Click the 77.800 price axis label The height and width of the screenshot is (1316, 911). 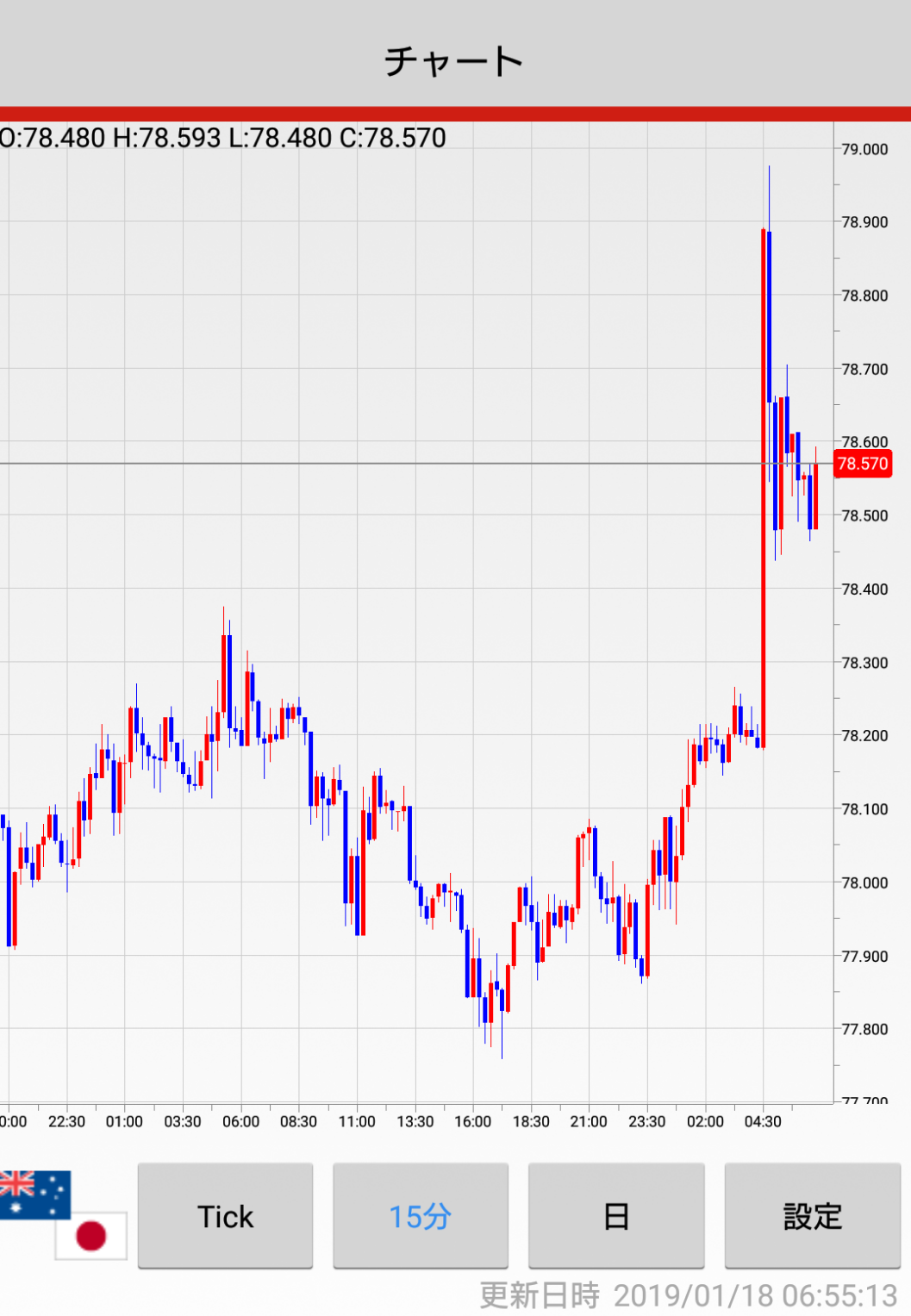click(x=864, y=1029)
